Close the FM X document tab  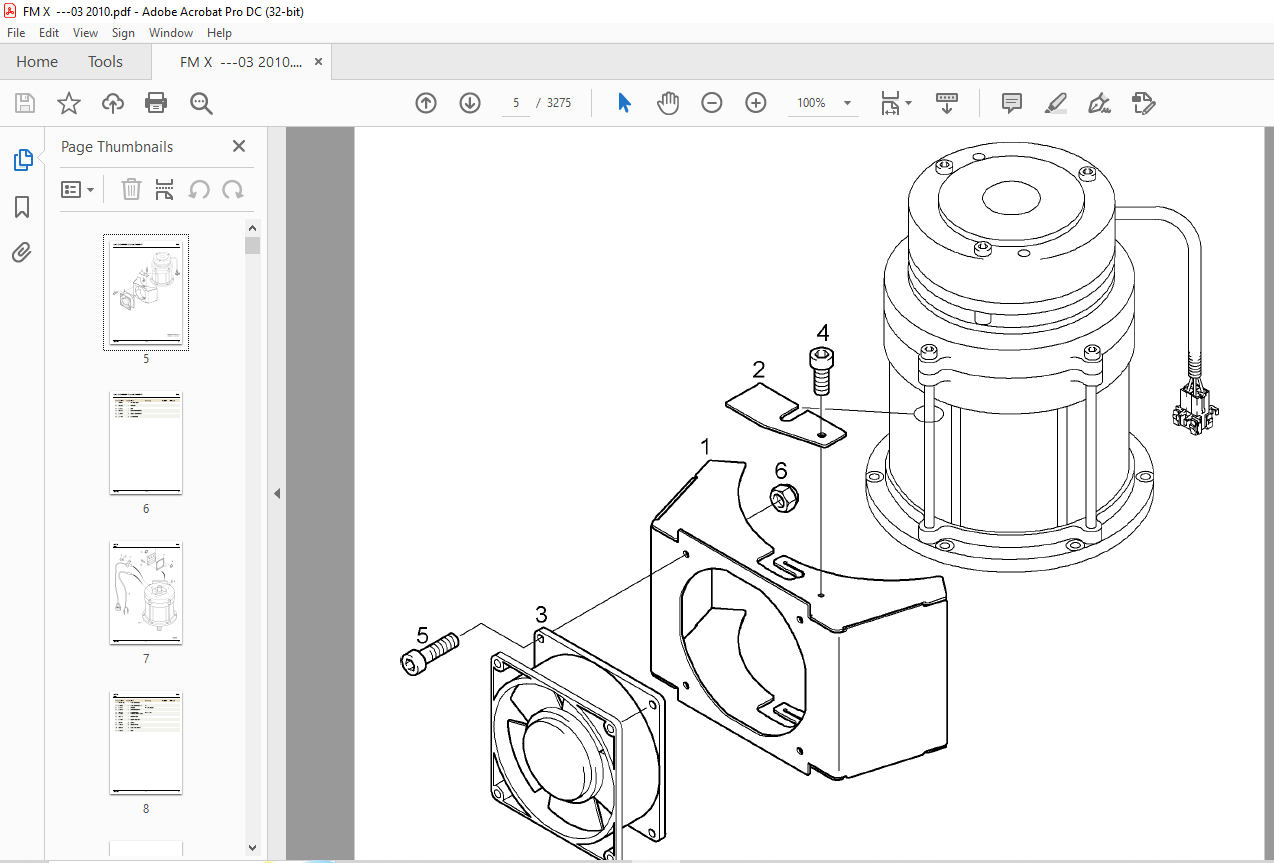319,62
